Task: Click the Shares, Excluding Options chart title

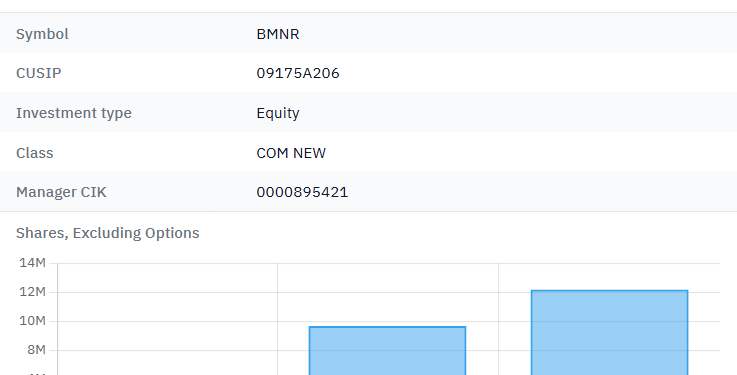Action: point(108,233)
